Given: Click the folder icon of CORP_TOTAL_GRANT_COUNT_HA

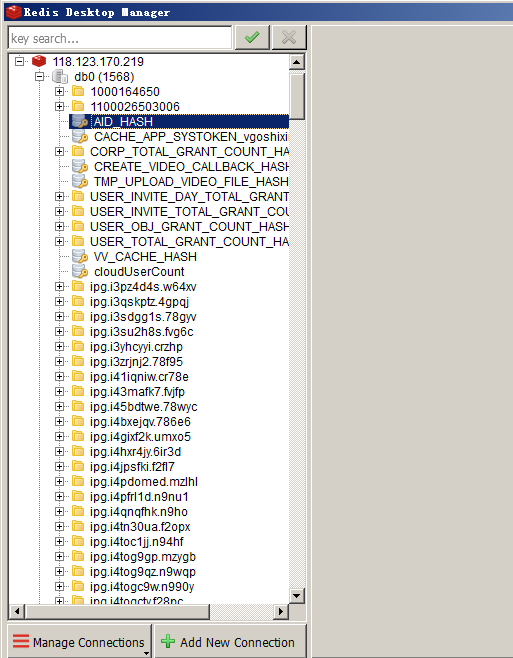Looking at the screenshot, I should (x=78, y=151).
